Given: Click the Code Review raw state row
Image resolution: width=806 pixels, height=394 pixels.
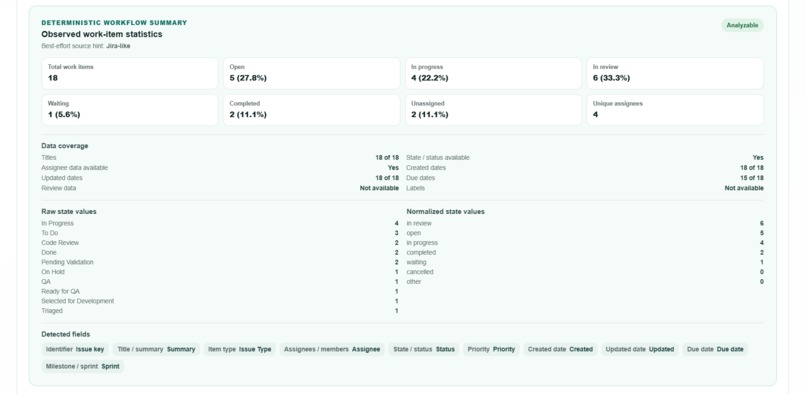Looking at the screenshot, I should 220,243.
